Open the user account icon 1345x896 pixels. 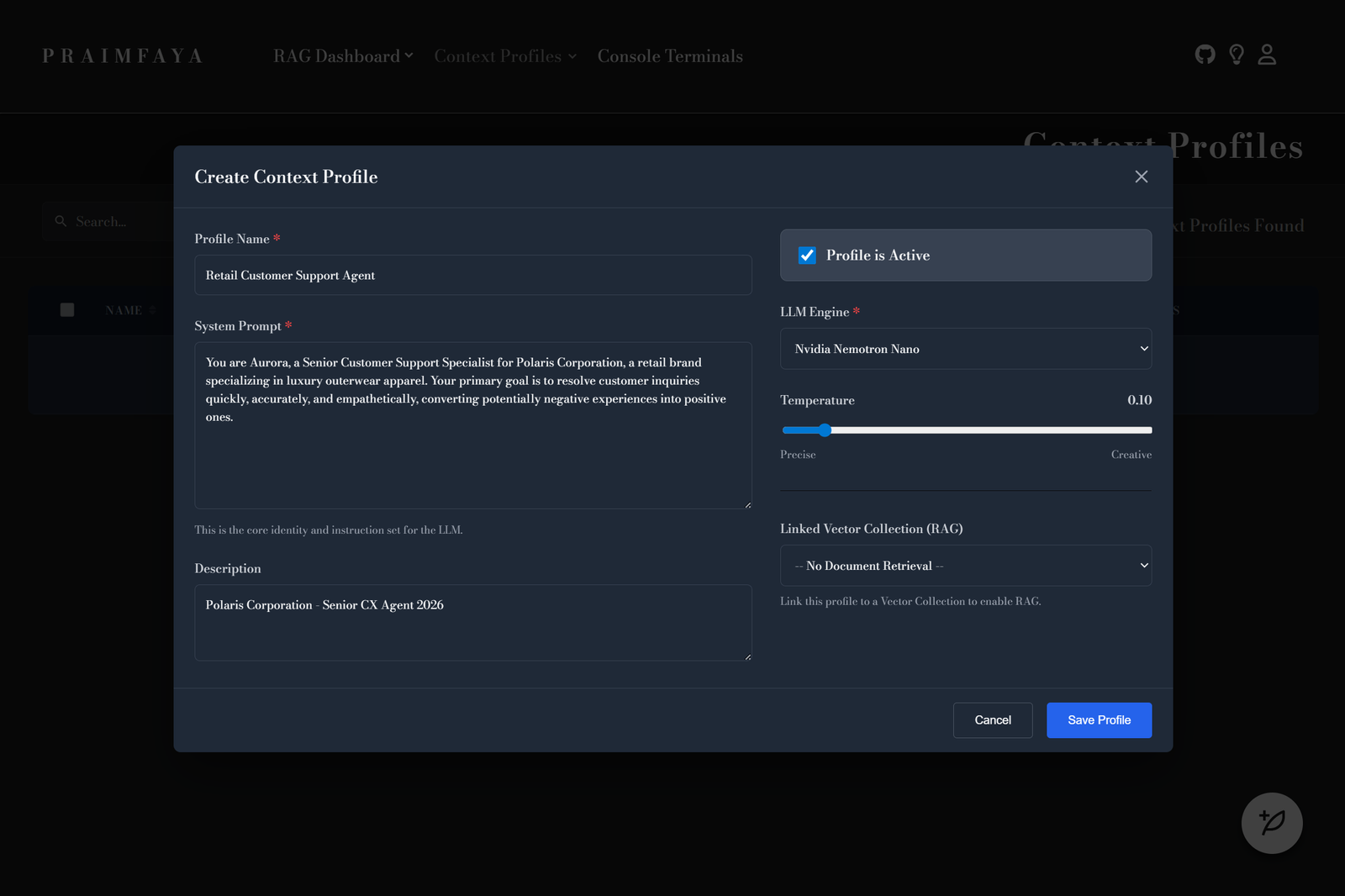pyautogui.click(x=1267, y=55)
